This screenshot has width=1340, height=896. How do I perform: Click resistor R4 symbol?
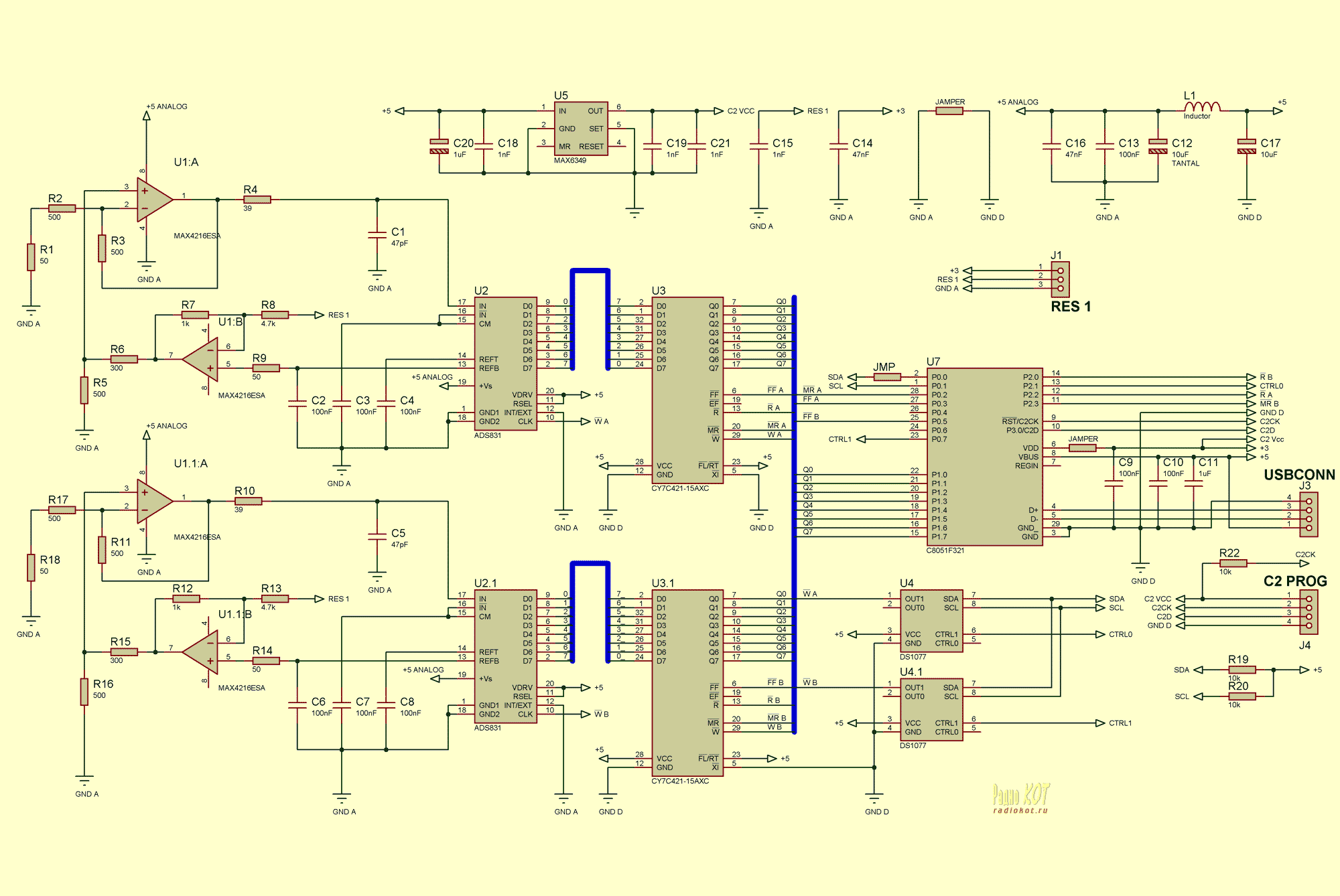[257, 200]
